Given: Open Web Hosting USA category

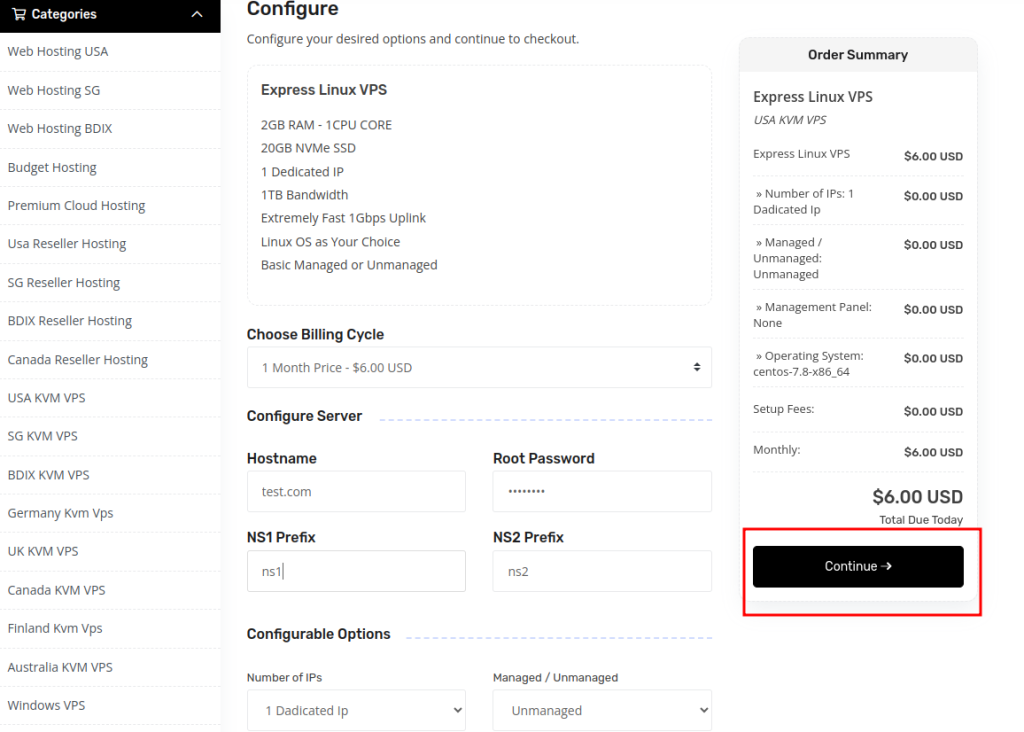Looking at the screenshot, I should point(58,52).
